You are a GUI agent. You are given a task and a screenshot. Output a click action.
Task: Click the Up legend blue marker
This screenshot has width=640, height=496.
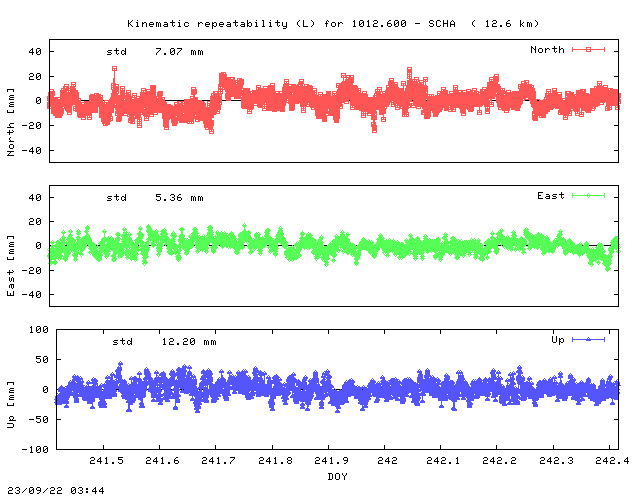pos(588,340)
